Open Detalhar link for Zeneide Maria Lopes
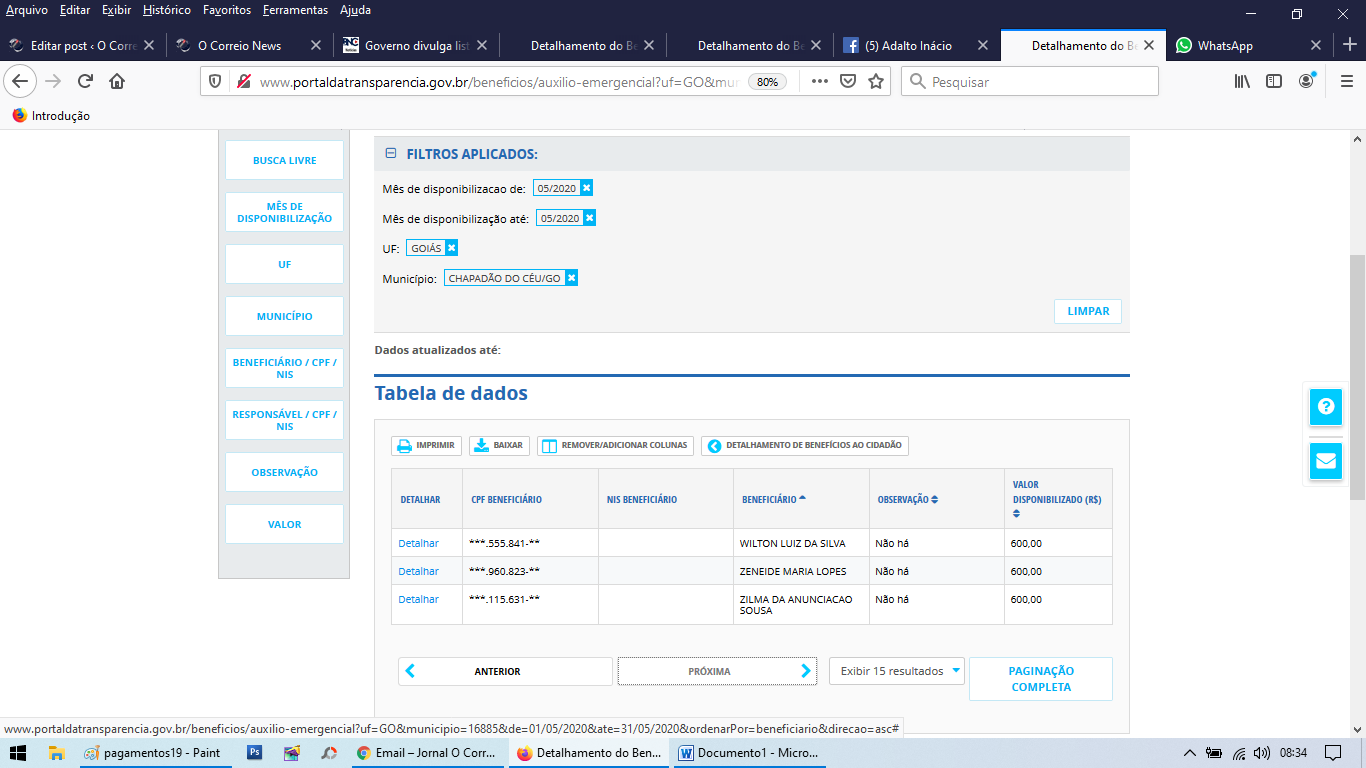The height and width of the screenshot is (768, 1366). pyautogui.click(x=418, y=571)
